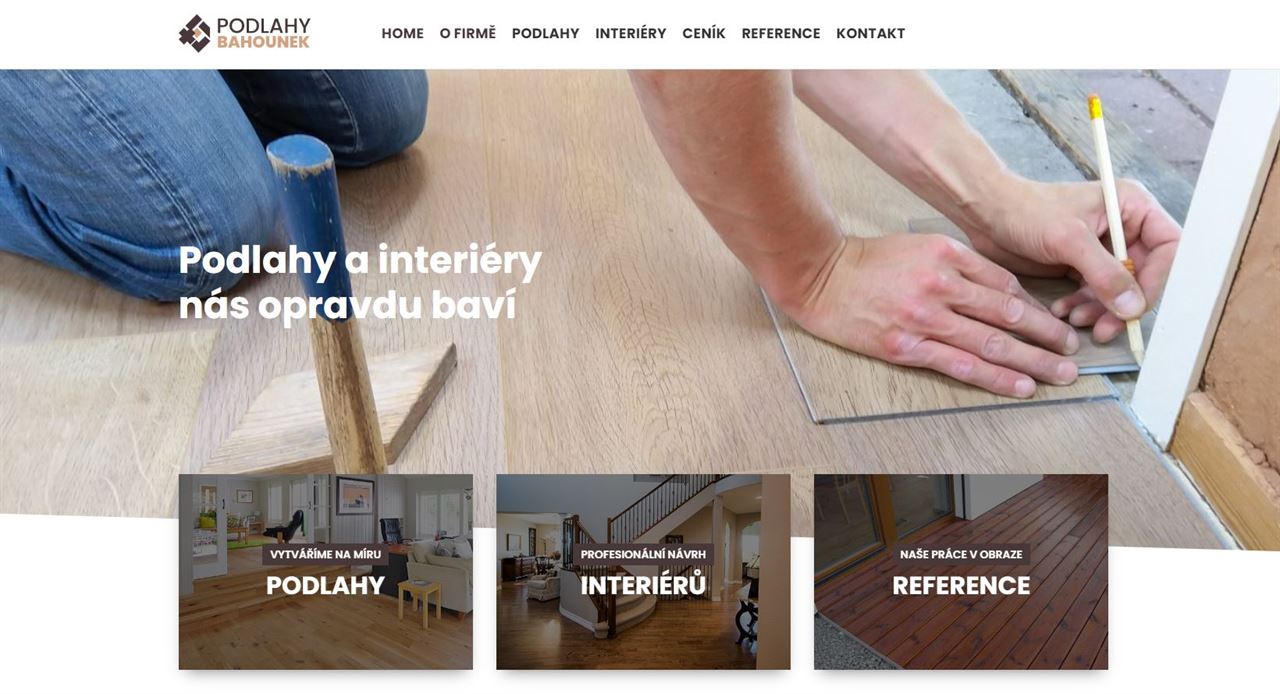1280x694 pixels.
Task: Click the 'PROFESIONÁLNÍ NÁVRH' label
Action: tap(643, 554)
